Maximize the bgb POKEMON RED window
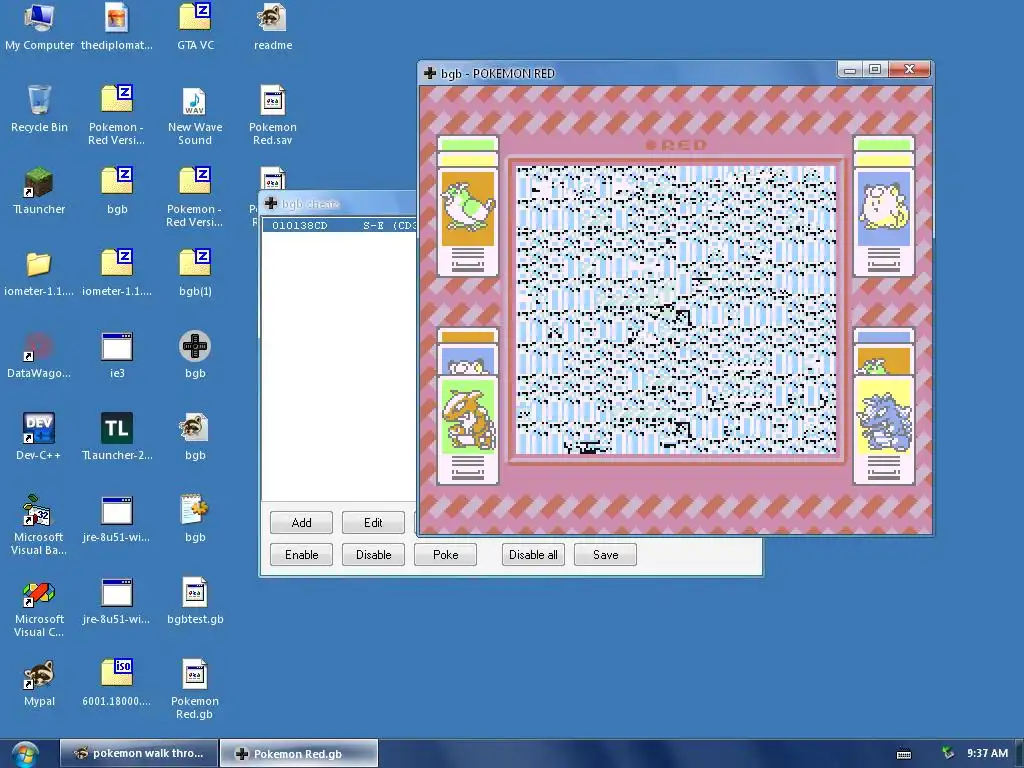The height and width of the screenshot is (768, 1024). coord(875,69)
